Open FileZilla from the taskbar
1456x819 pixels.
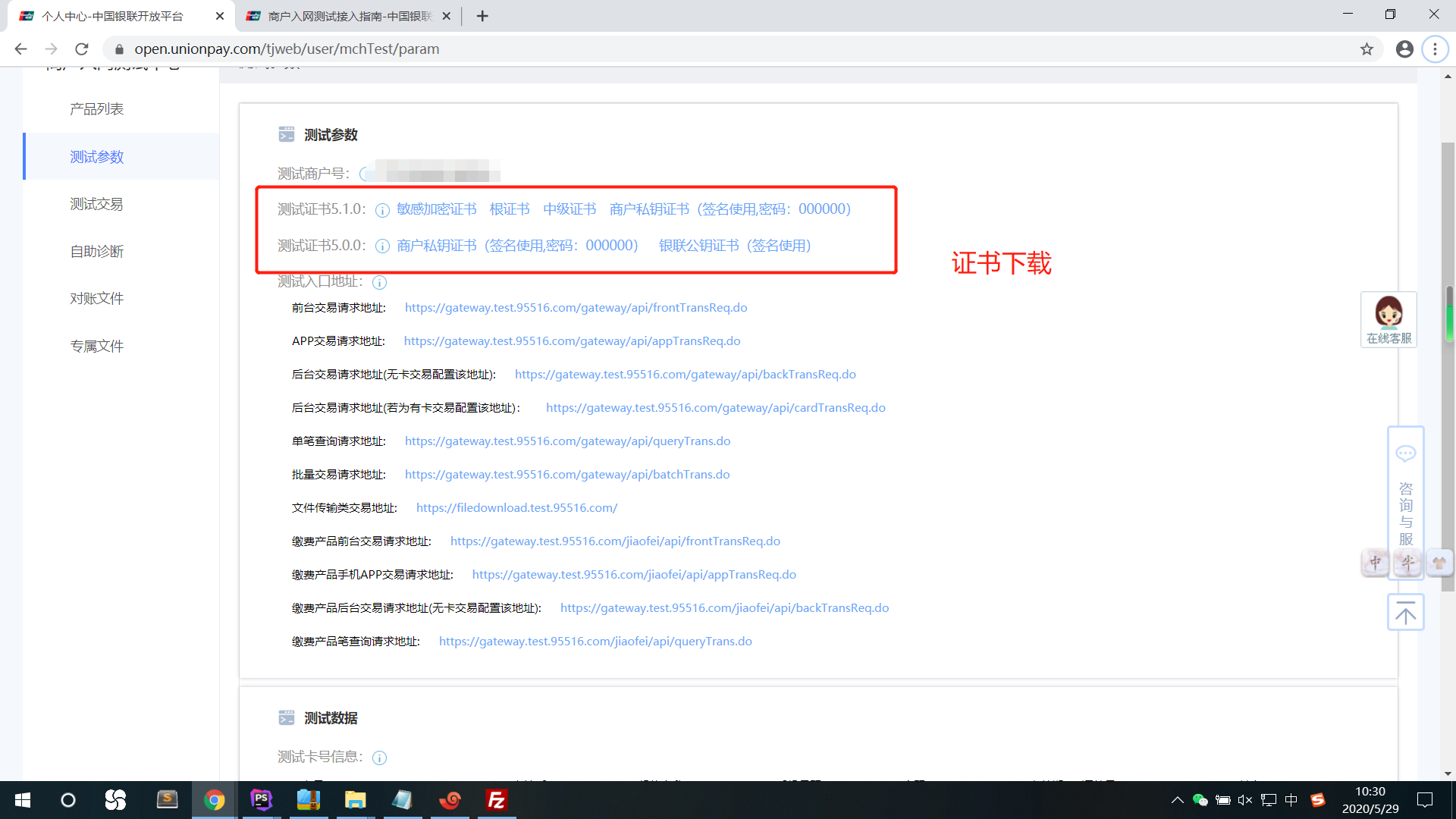pyautogui.click(x=497, y=800)
